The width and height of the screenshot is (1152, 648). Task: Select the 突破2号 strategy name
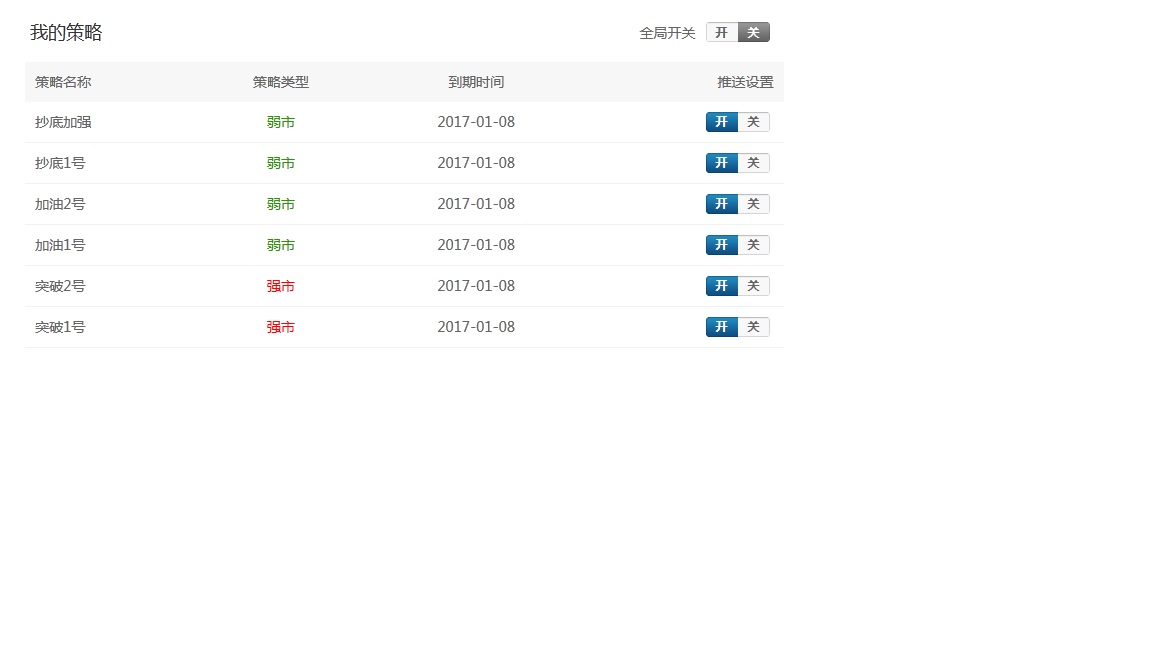pos(60,286)
